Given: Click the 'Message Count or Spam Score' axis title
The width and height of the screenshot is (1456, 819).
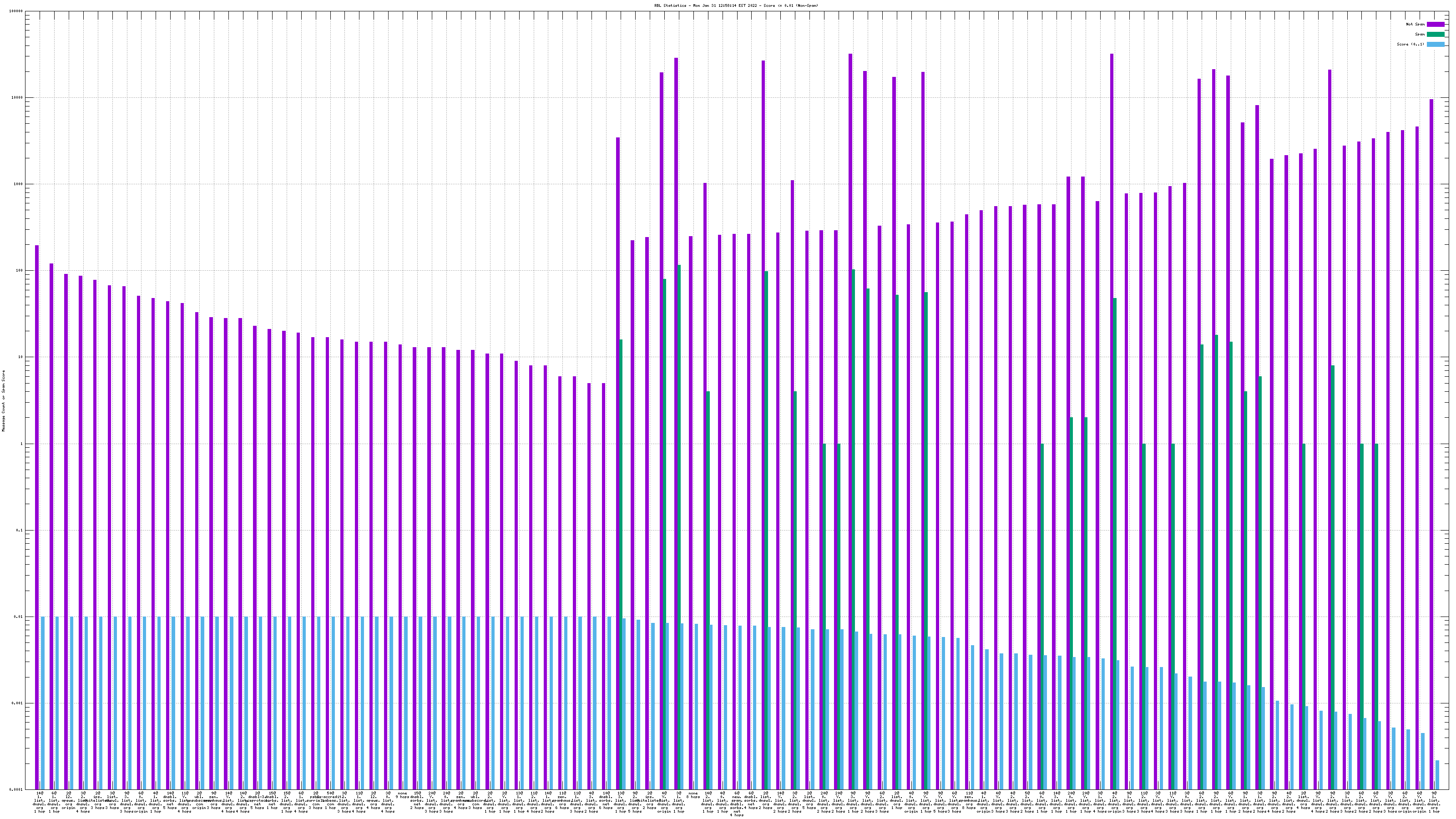Looking at the screenshot, I should pos(3,401).
